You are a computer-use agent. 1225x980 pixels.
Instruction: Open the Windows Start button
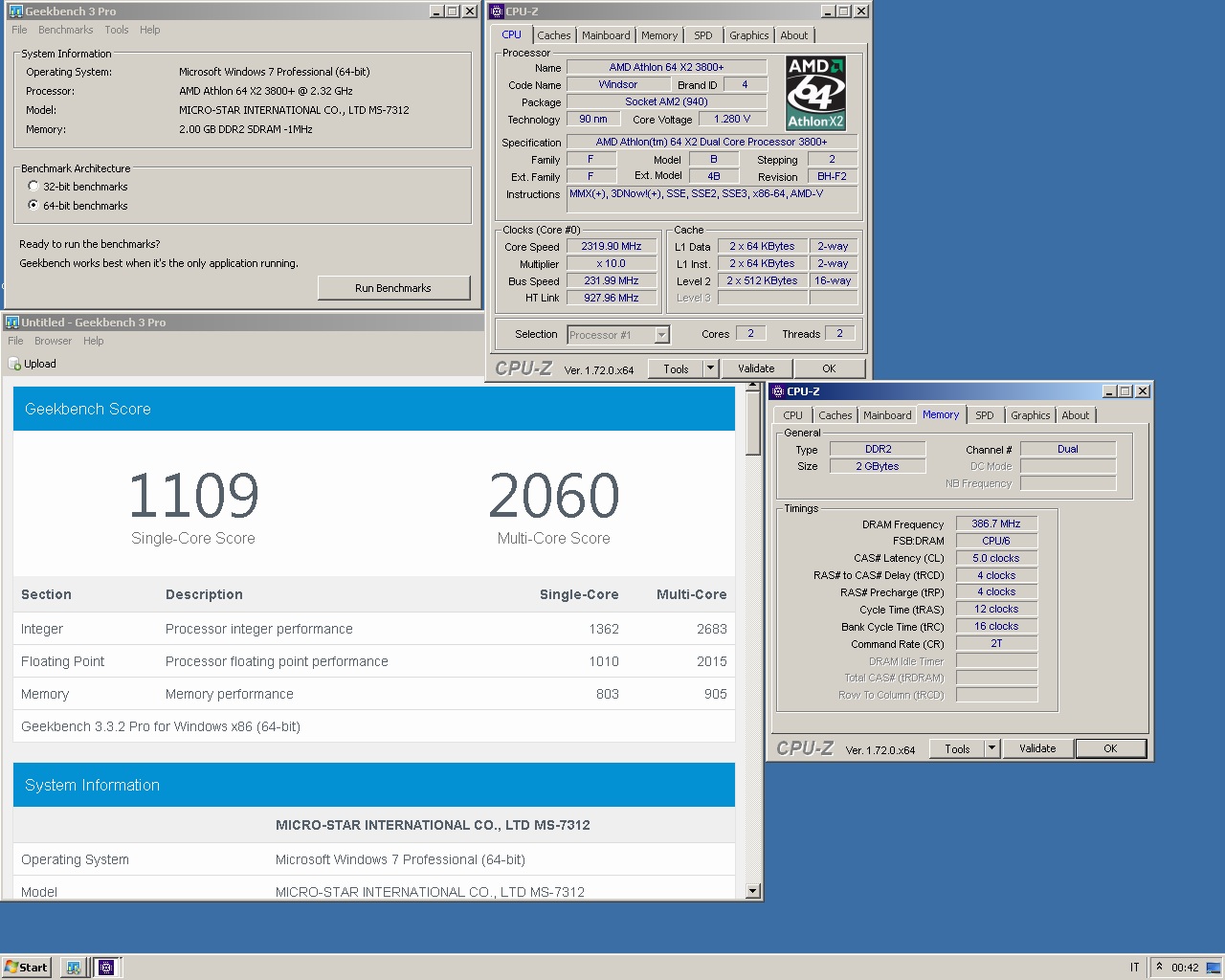pos(26,968)
